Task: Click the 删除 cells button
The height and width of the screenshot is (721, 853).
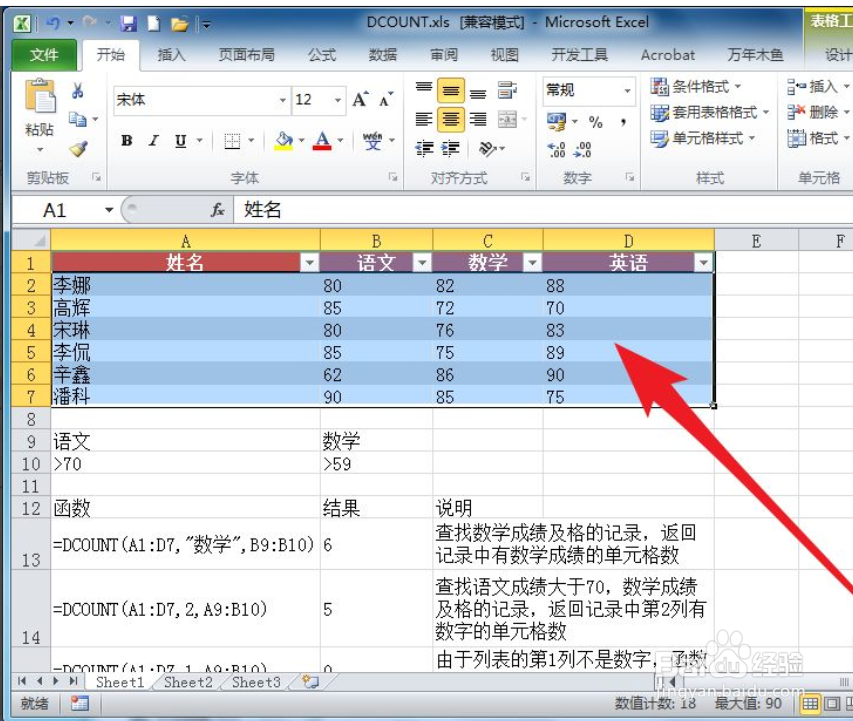Action: pos(818,112)
